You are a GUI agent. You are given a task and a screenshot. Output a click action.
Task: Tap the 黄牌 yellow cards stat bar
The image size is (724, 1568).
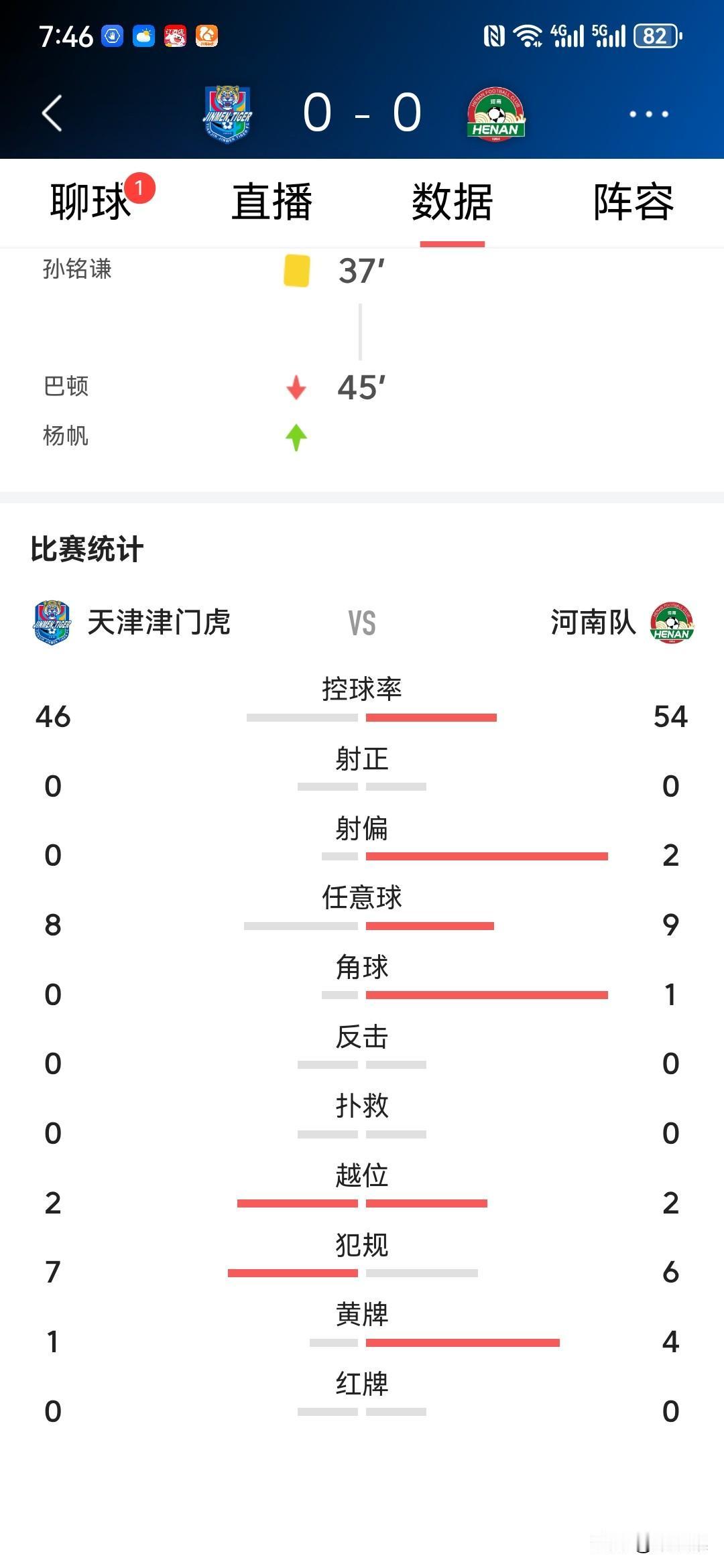[x=434, y=1343]
